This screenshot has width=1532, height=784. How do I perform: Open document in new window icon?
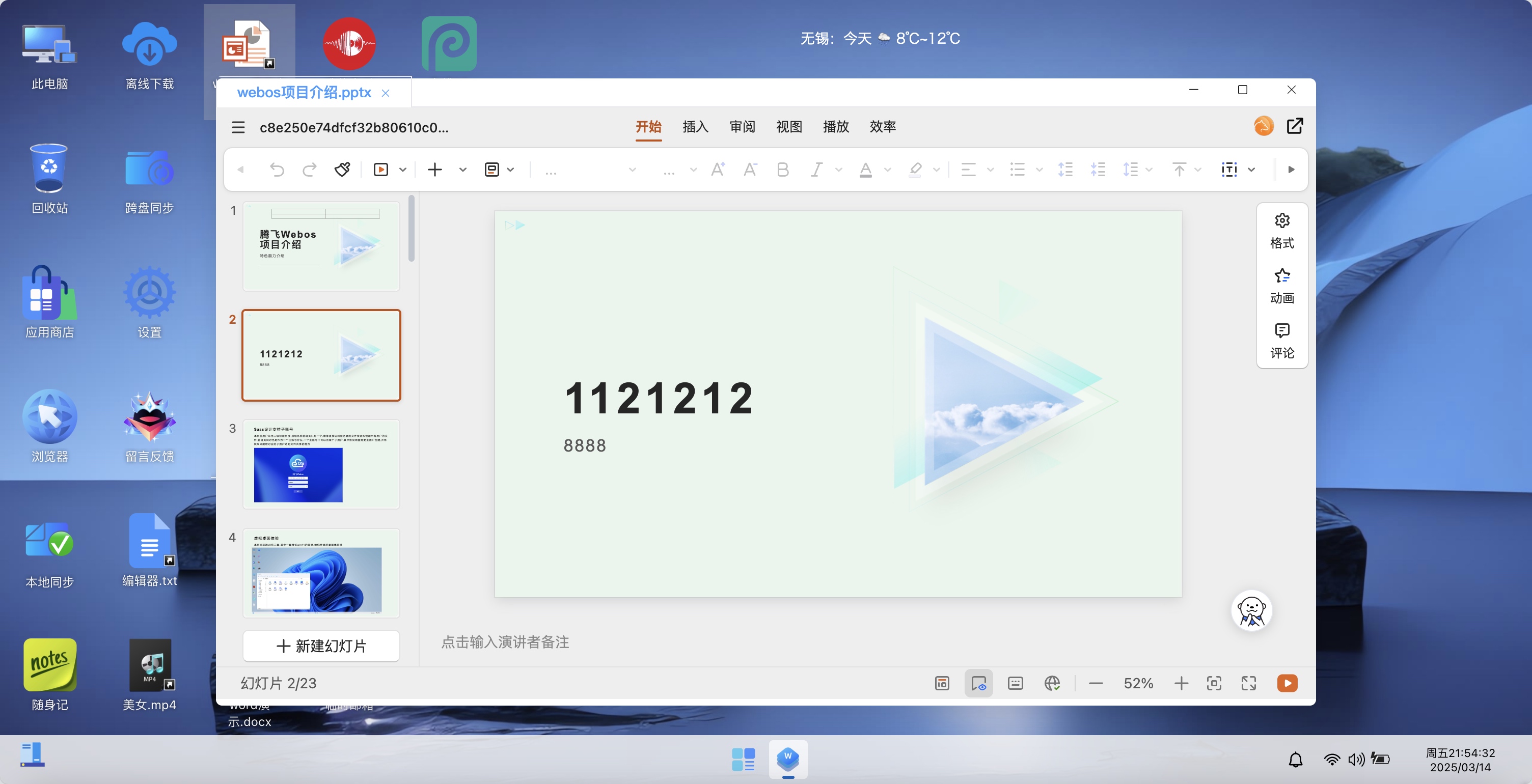[x=1295, y=126]
